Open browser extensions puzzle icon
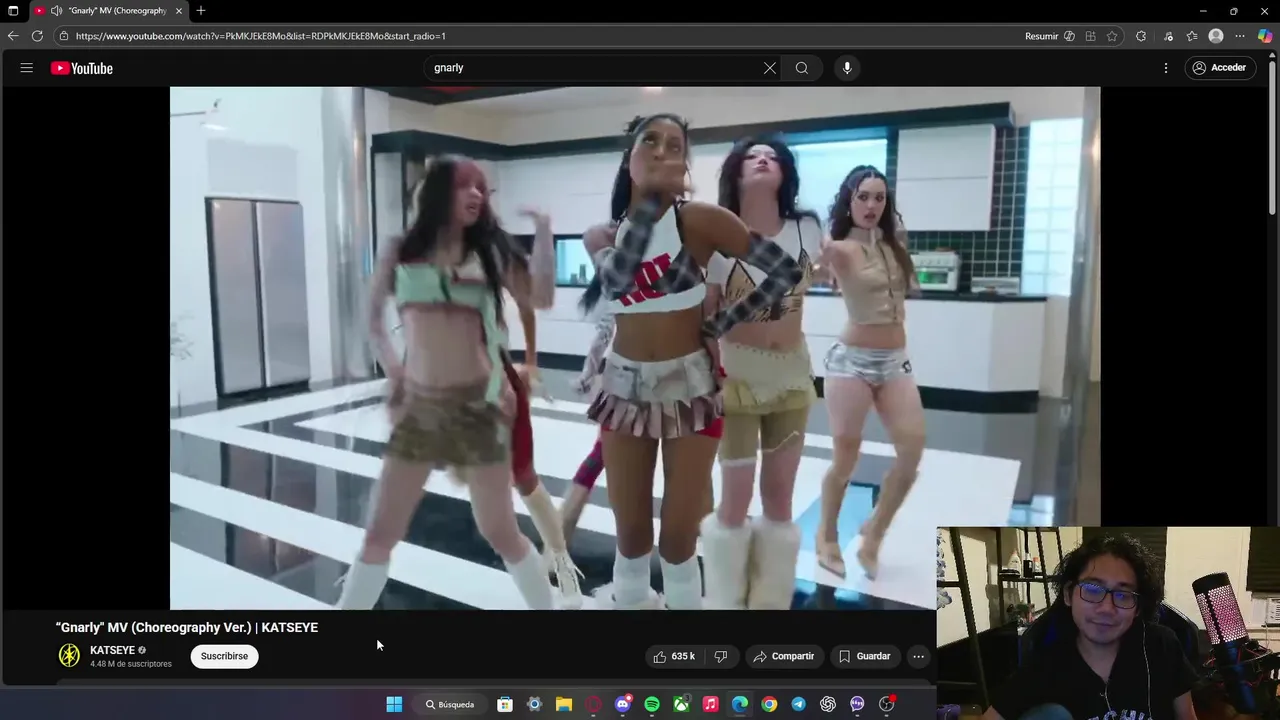 pos(1141,36)
